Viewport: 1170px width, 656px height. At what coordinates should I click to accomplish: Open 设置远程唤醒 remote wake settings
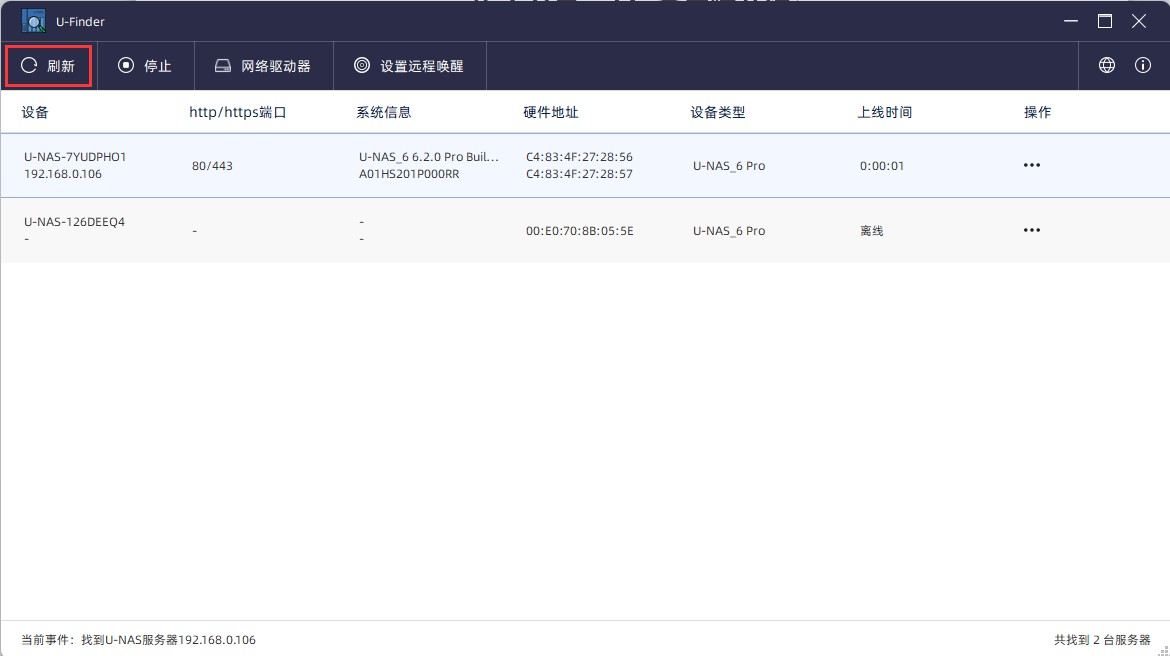pyautogui.click(x=409, y=66)
